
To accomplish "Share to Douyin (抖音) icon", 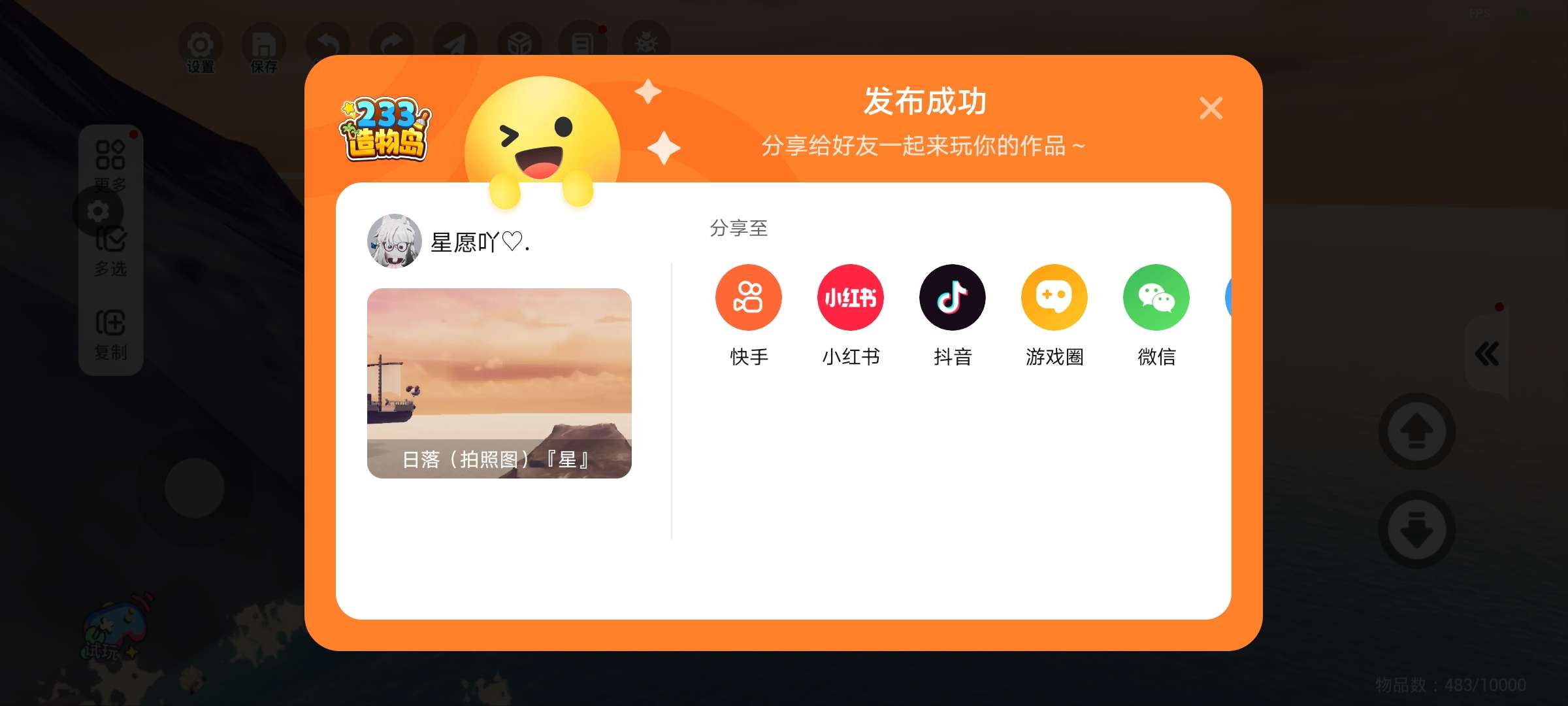I will (x=952, y=297).
